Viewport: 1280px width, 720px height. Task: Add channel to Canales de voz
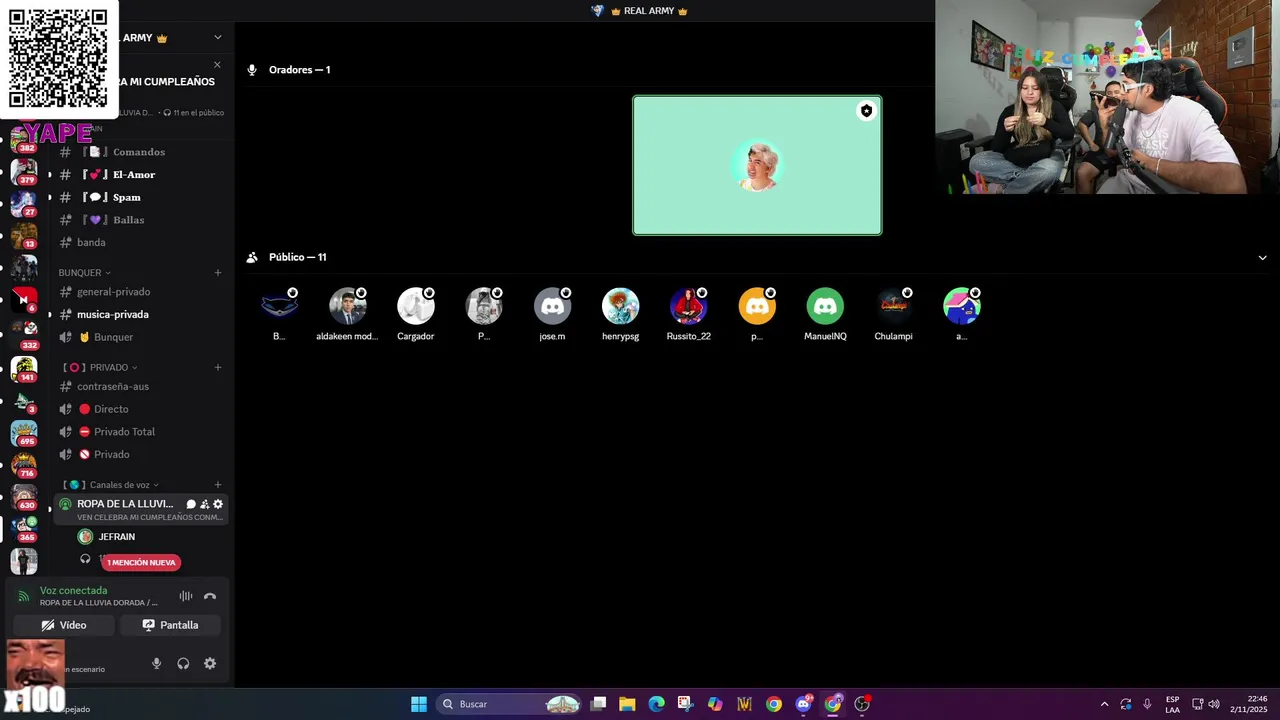click(x=218, y=485)
